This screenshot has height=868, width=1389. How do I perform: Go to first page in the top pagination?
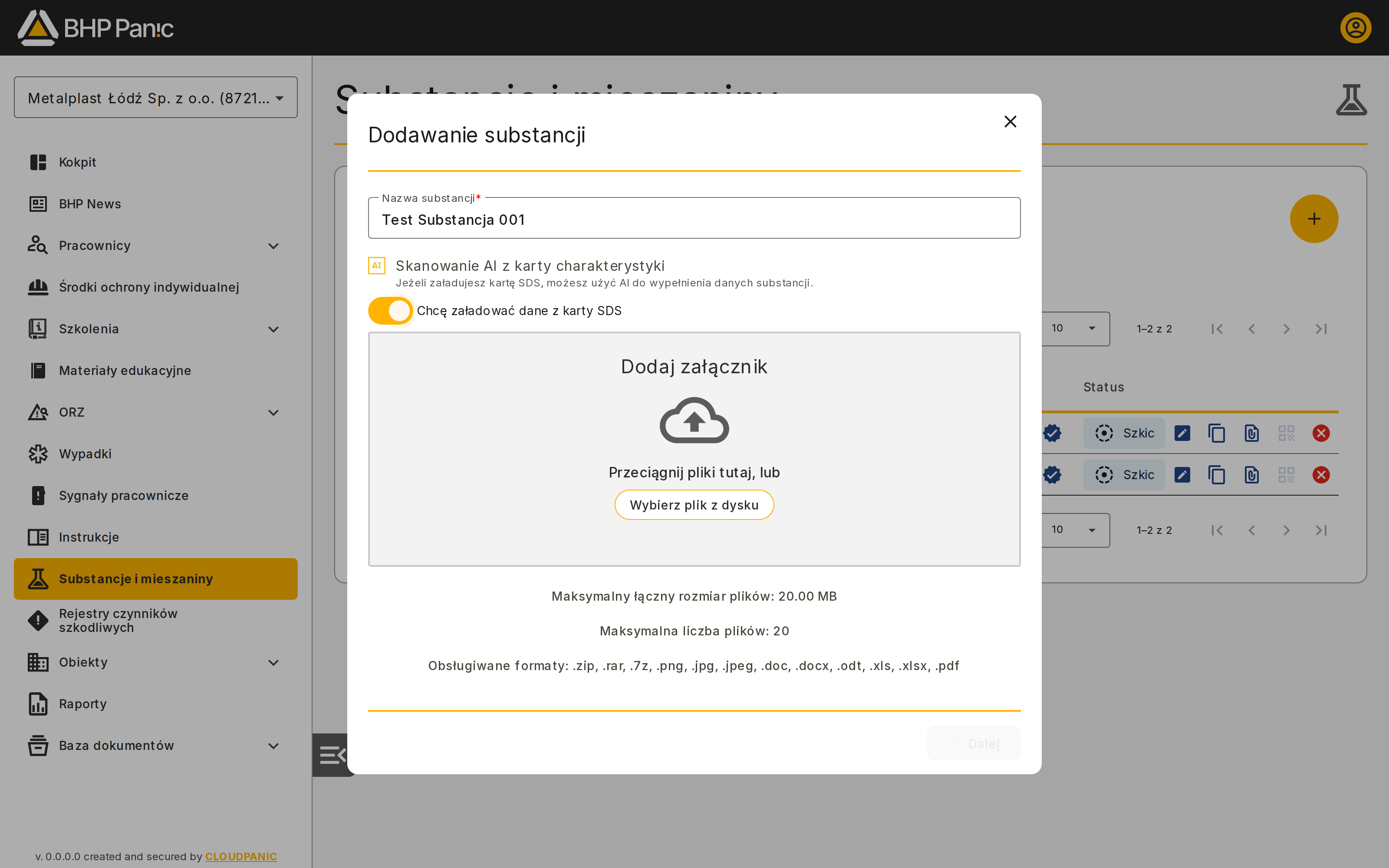pyautogui.click(x=1217, y=329)
